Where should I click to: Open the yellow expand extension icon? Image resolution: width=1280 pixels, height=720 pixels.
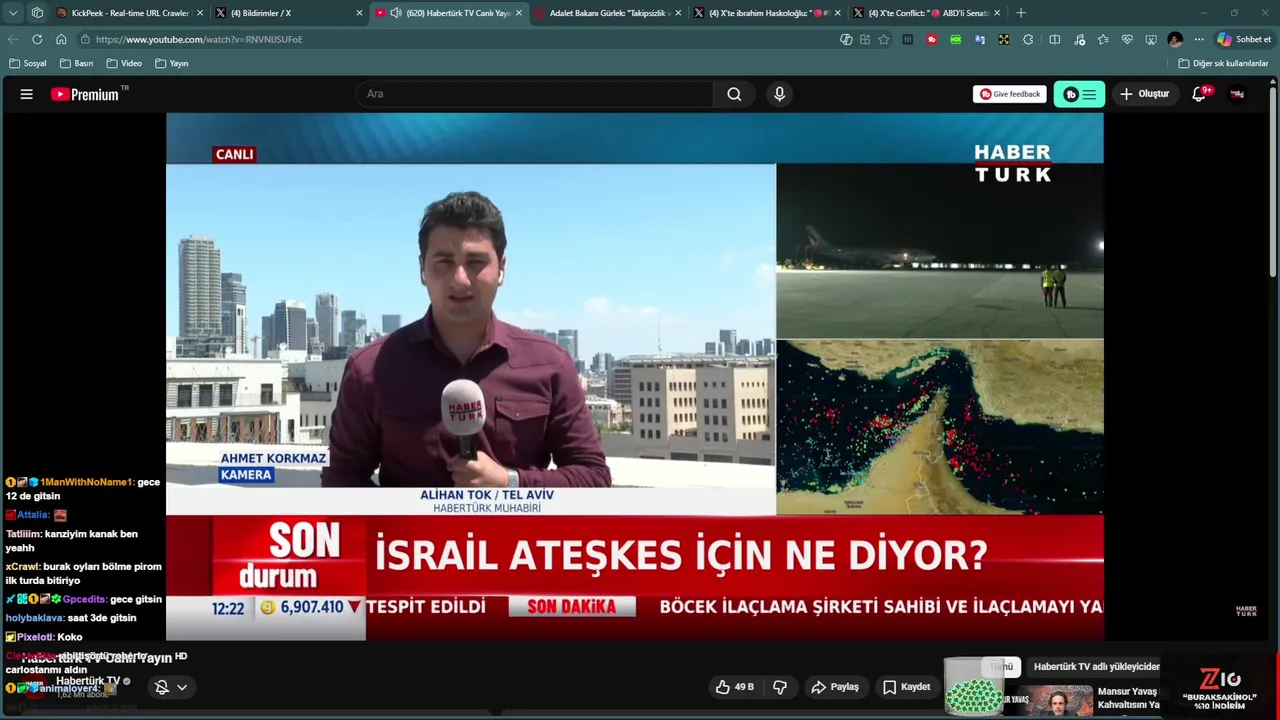(1004, 39)
